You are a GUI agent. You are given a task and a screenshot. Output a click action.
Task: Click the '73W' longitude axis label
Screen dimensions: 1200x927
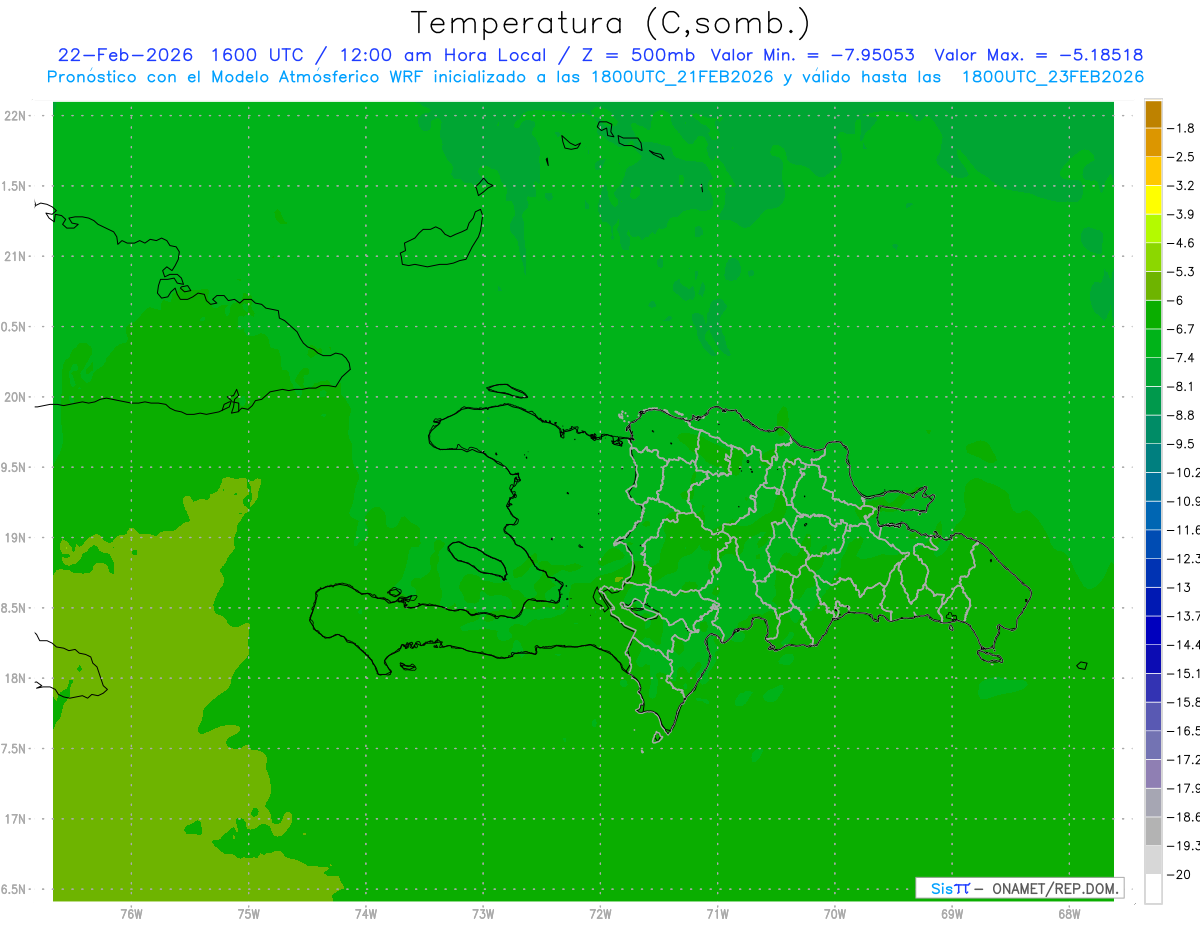483,914
